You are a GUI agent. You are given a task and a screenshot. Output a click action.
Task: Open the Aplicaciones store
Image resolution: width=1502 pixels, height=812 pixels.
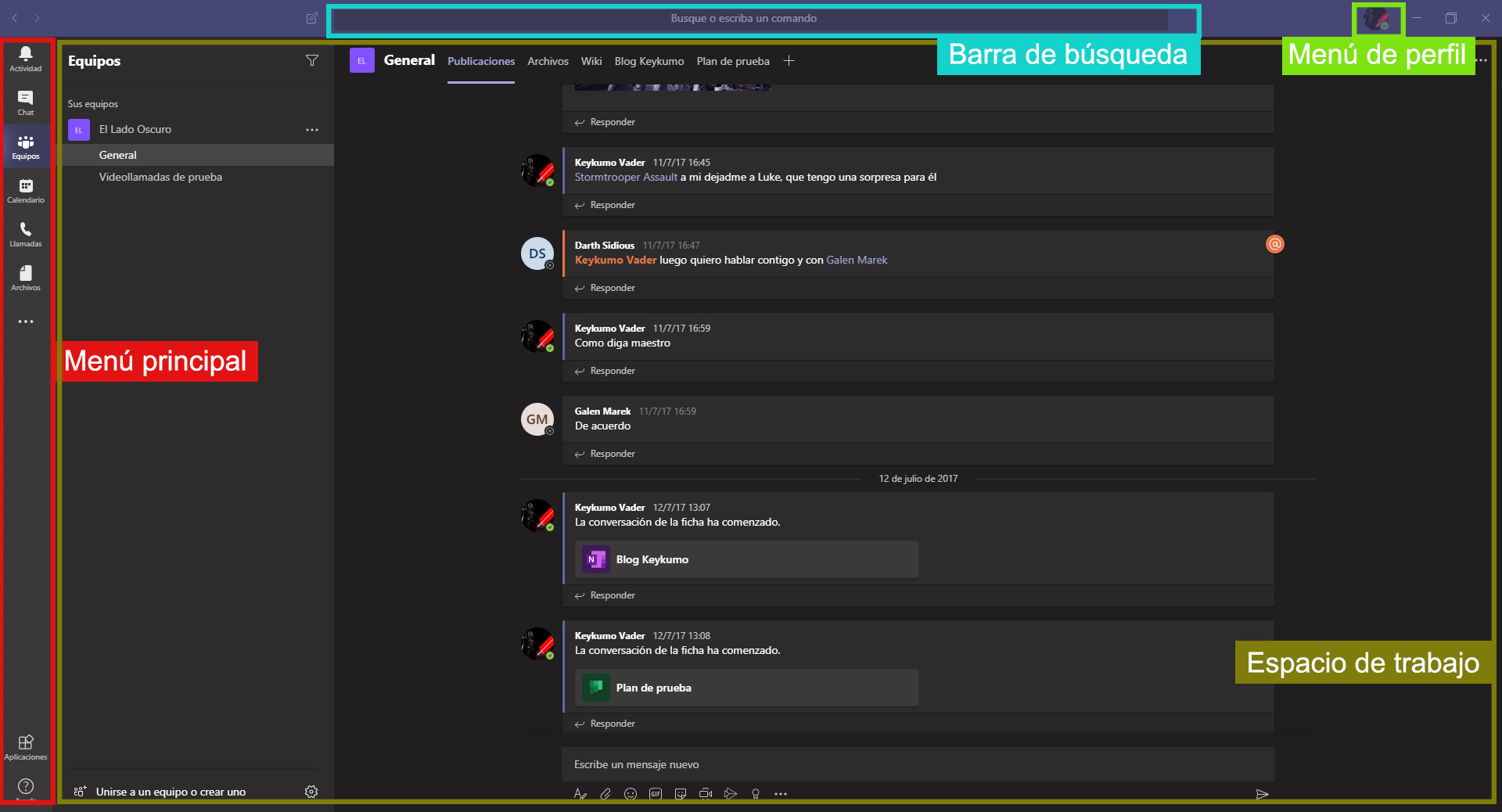pos(26,747)
